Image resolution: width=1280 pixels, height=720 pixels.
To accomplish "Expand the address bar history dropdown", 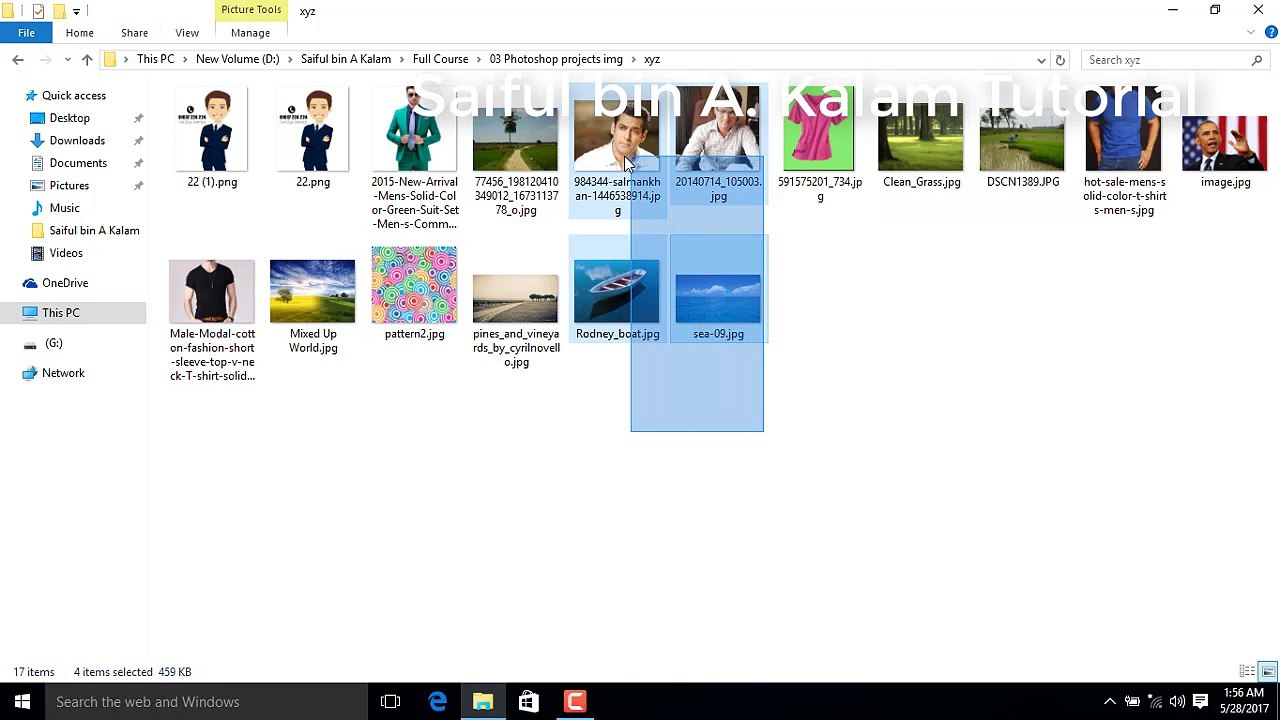I will (x=1041, y=60).
